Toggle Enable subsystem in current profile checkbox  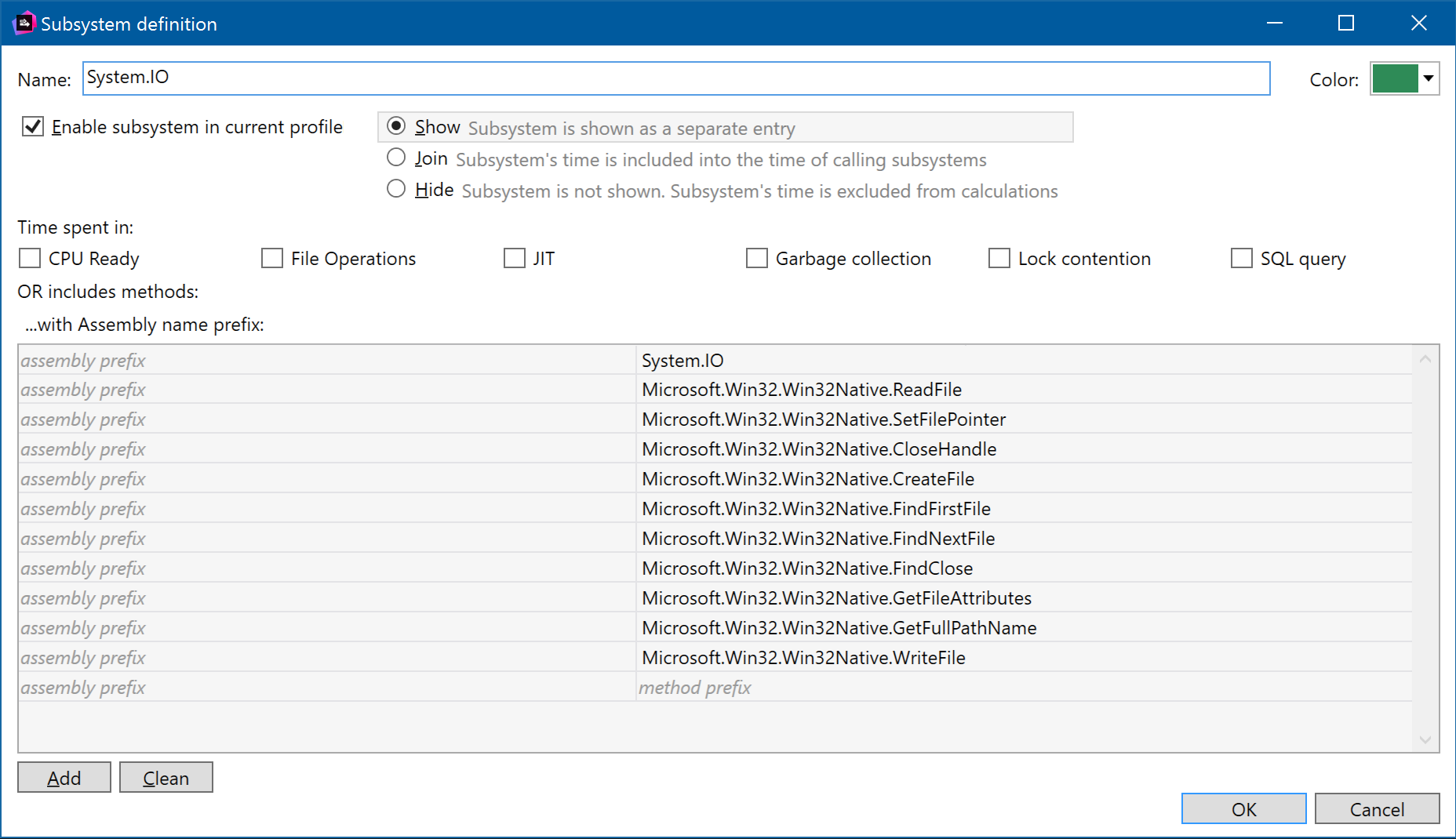click(33, 126)
